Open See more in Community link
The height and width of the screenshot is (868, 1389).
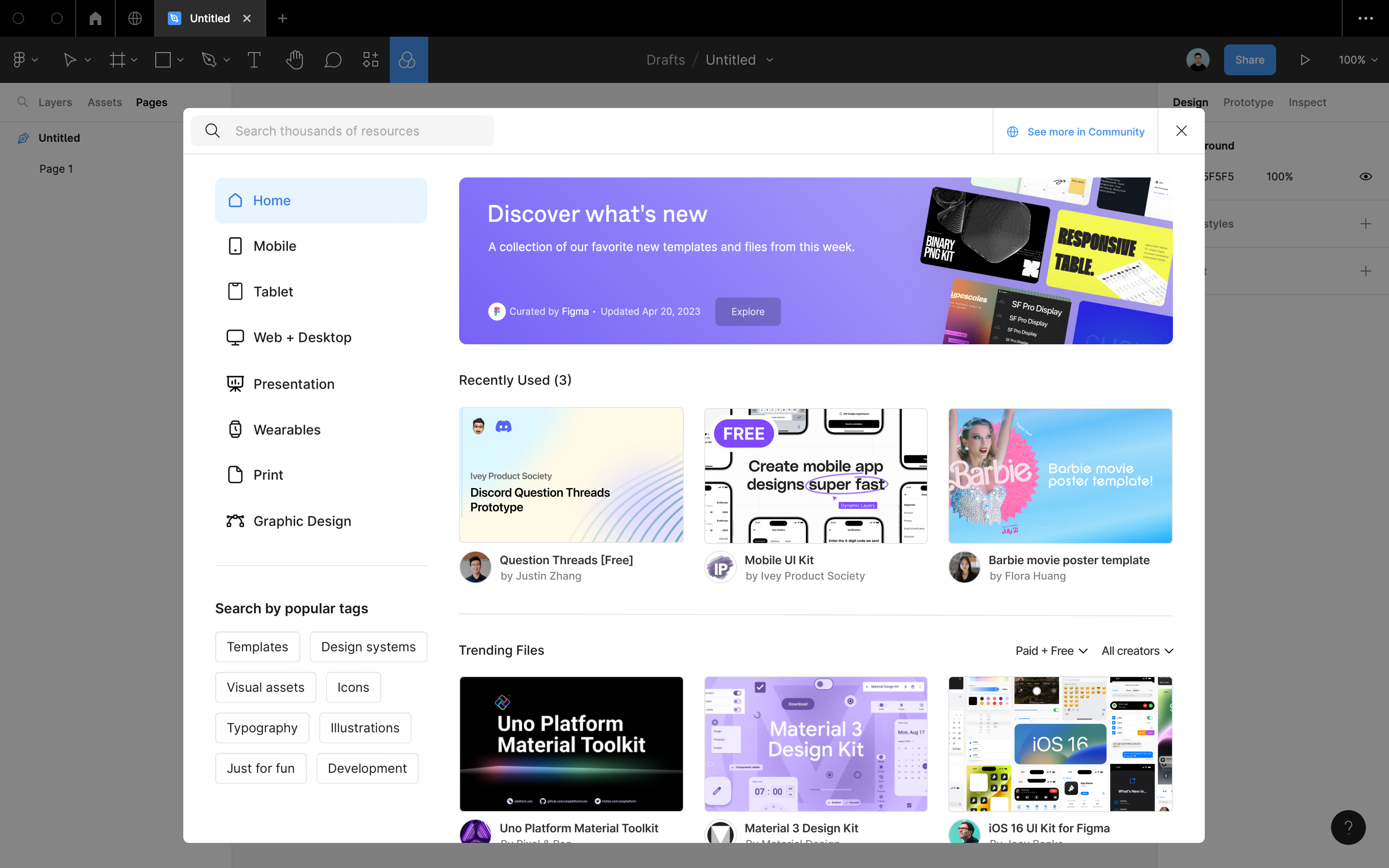click(x=1075, y=132)
